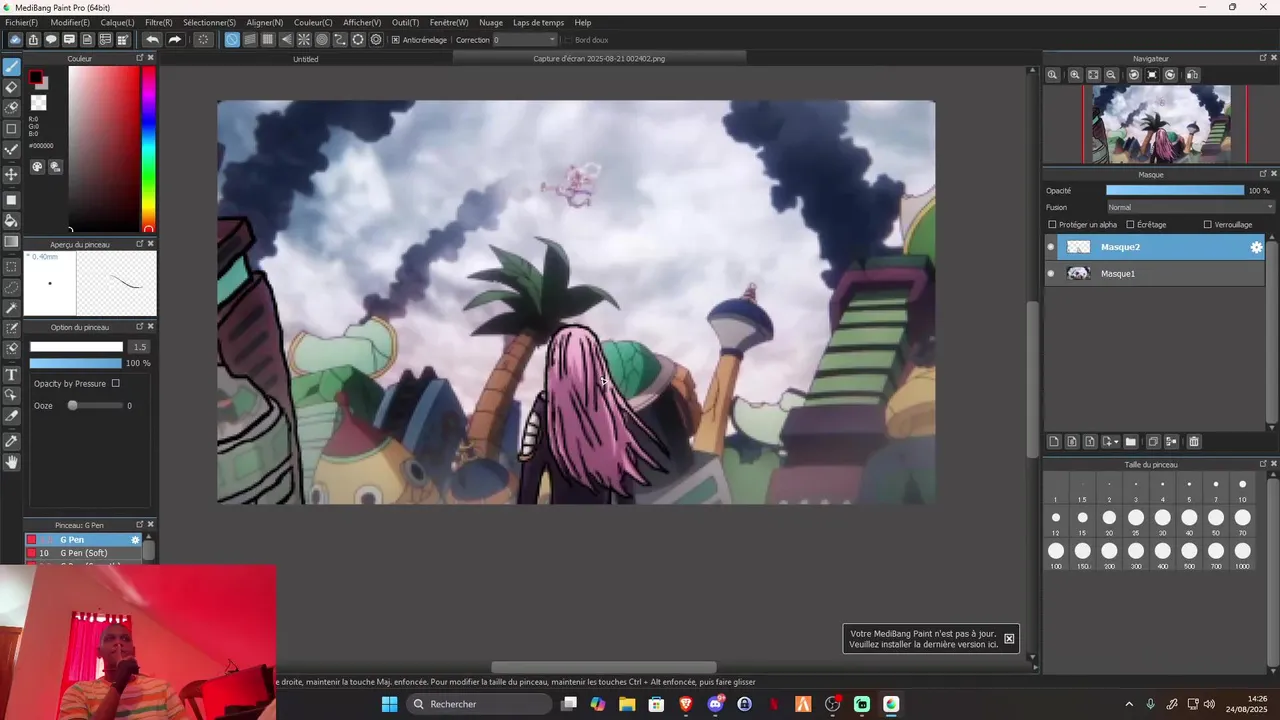Check the Protéger un alpha option
The image size is (1280, 720).
1052,225
